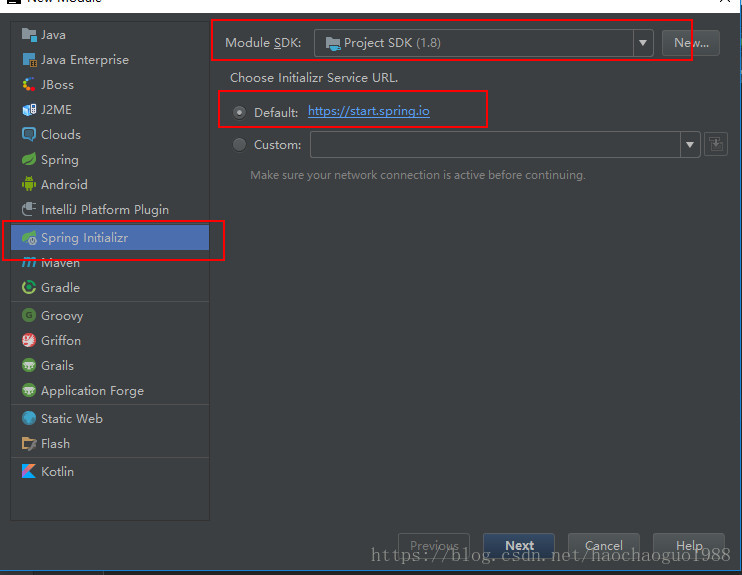Click the Grails icon
Screen dimensions: 742x575
[29, 365]
